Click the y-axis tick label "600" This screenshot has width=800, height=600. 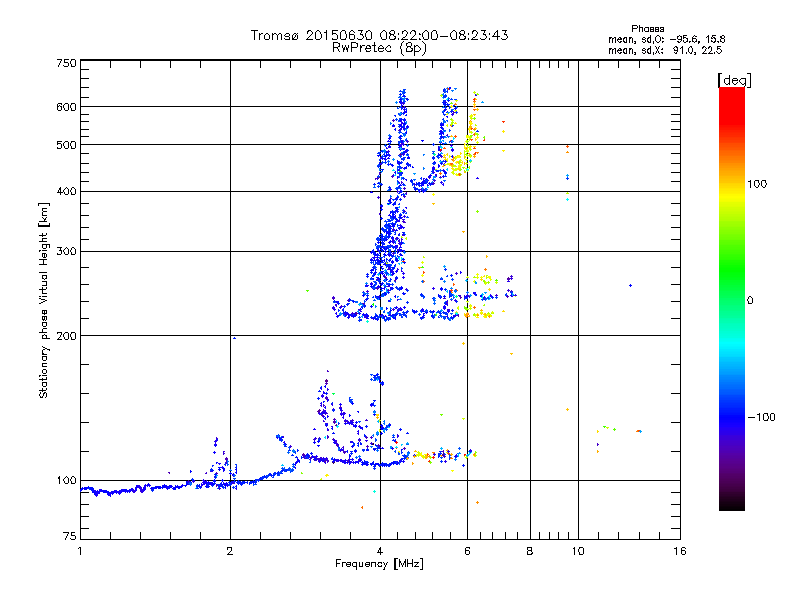(66, 107)
